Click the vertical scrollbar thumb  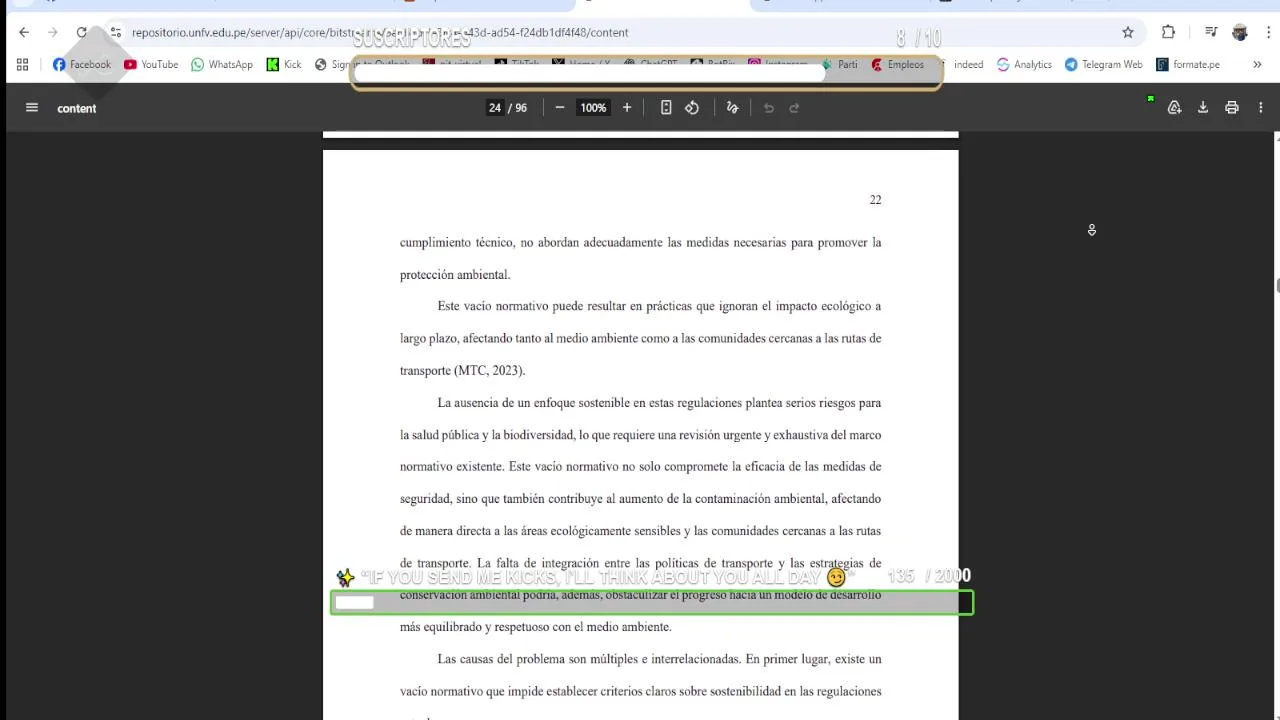(1277, 285)
